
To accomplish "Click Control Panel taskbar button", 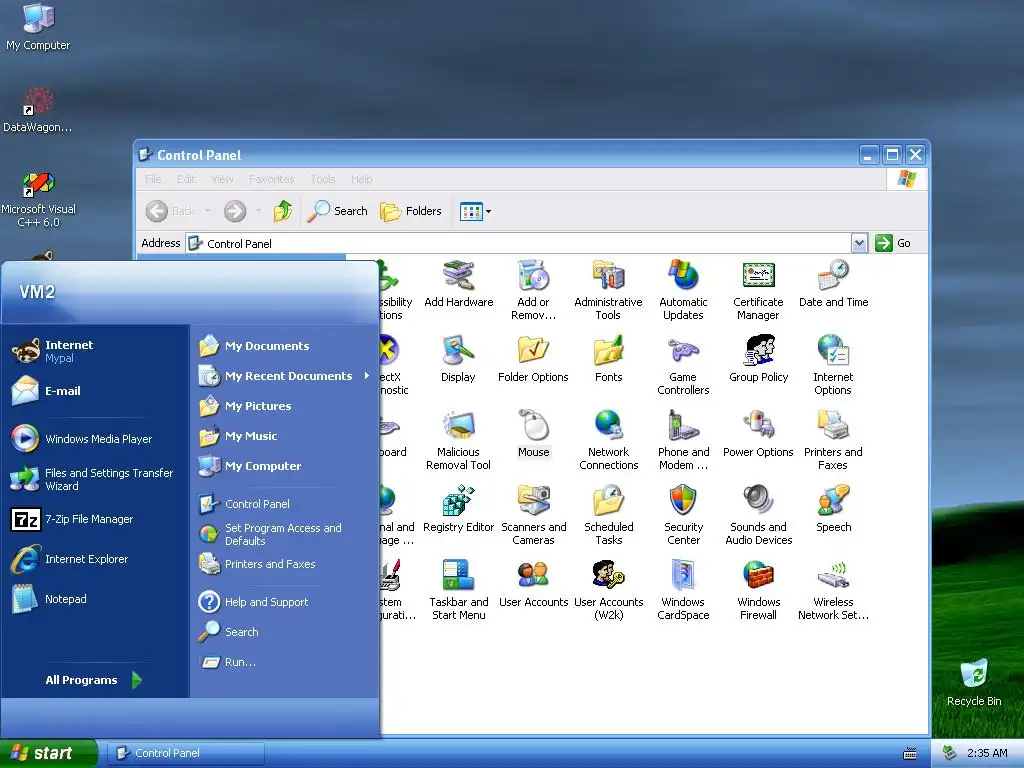I will [x=185, y=753].
